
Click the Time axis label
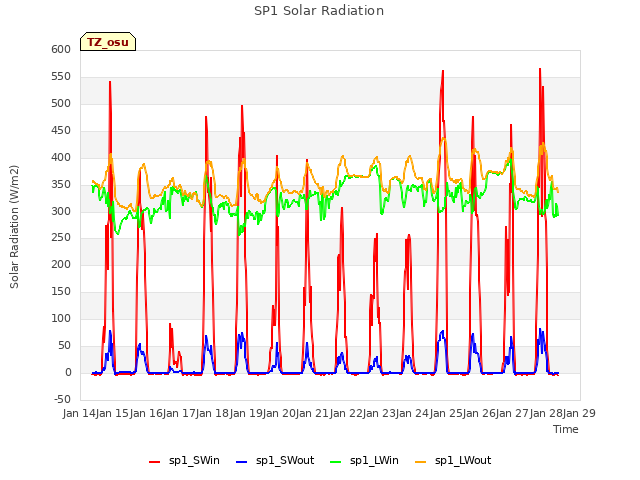566,429
